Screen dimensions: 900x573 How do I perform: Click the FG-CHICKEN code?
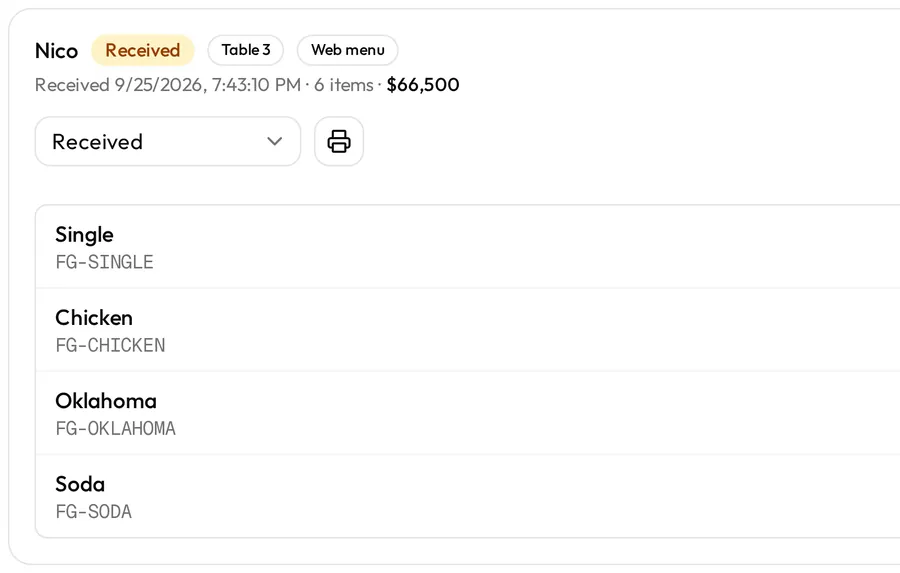pos(110,346)
